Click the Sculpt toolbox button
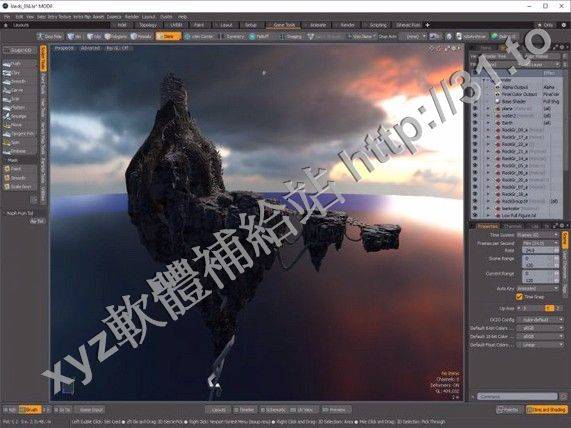The image size is (571, 428). pyautogui.click(x=20, y=50)
